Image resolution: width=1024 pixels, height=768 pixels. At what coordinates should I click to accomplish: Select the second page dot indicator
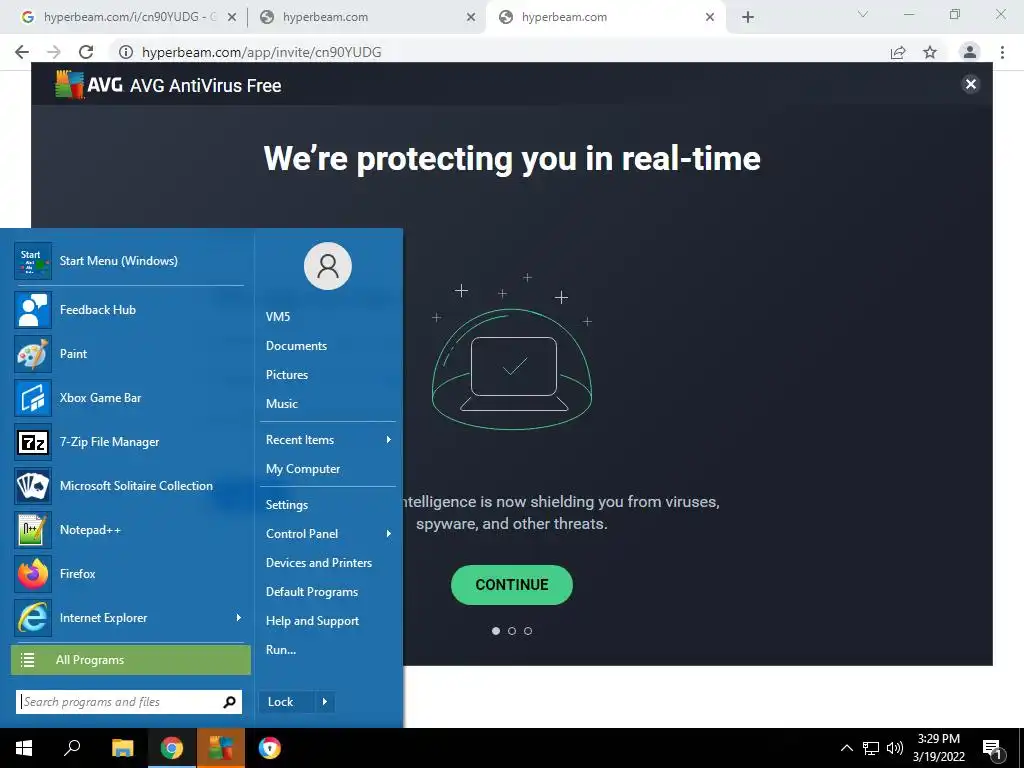(x=512, y=631)
